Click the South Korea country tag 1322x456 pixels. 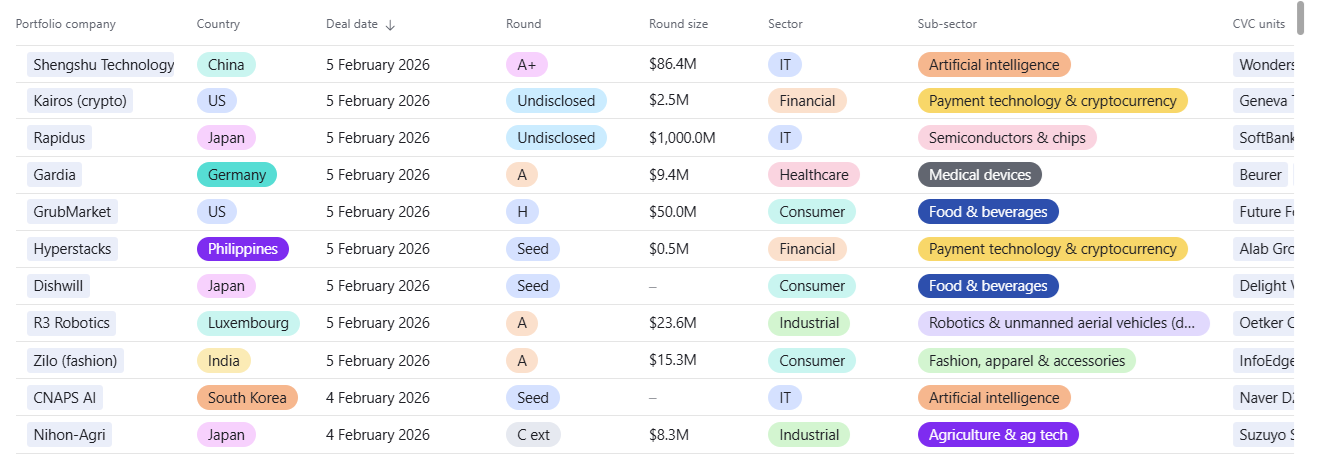click(247, 398)
